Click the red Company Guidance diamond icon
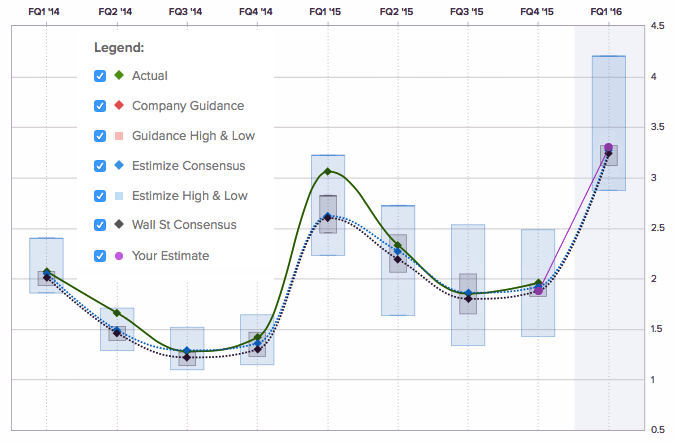The width and height of the screenshot is (675, 442). point(119,106)
